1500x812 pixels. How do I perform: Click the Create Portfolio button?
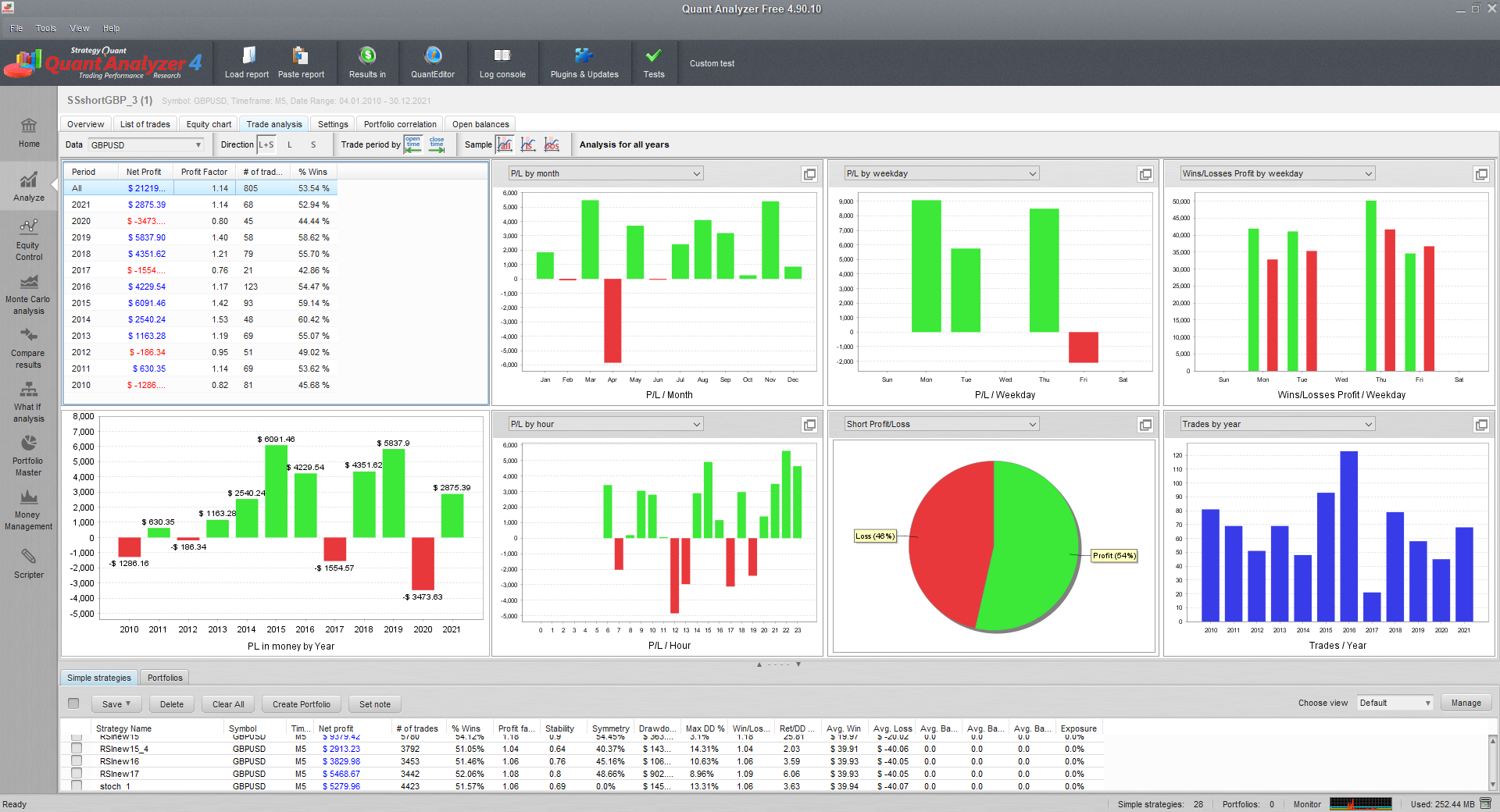pos(302,704)
